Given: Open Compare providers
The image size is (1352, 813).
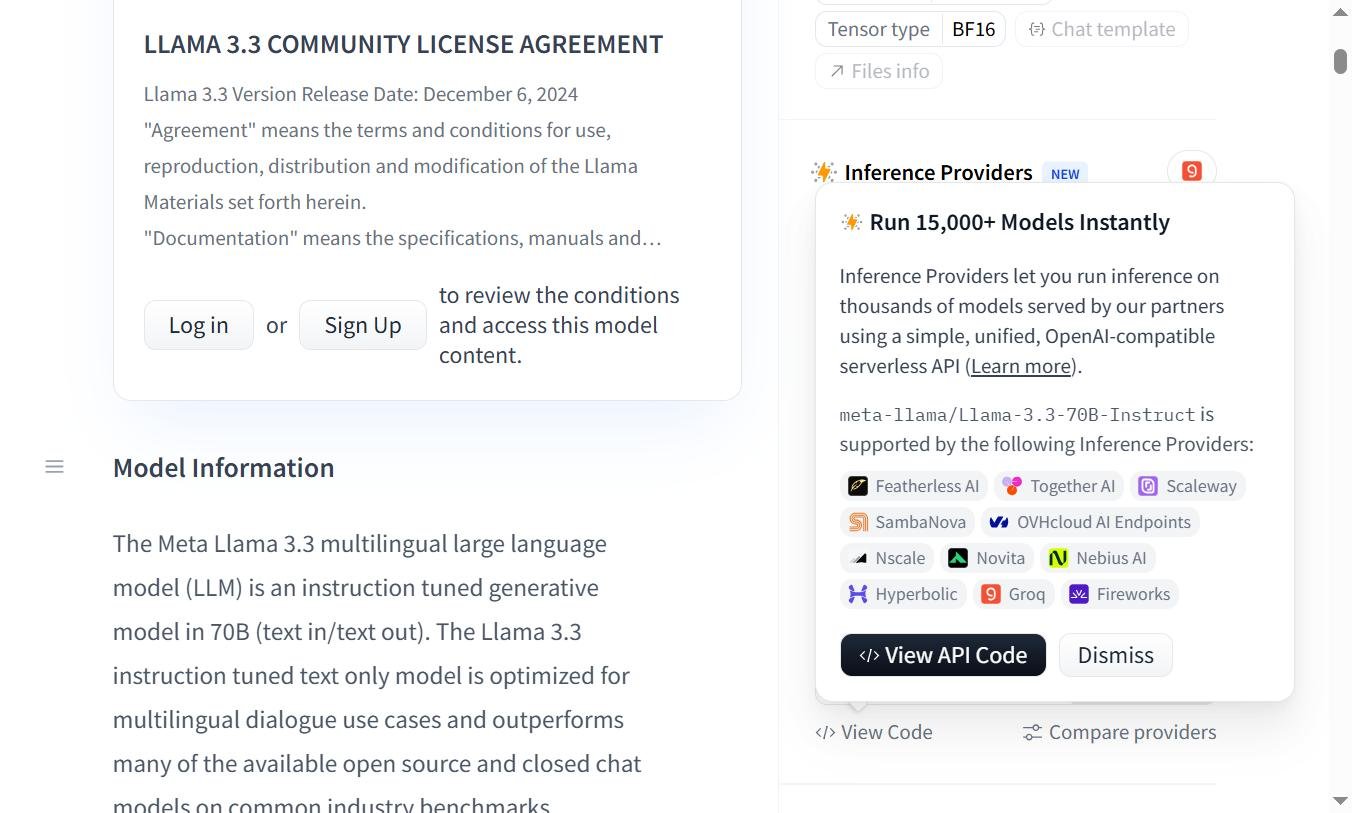Looking at the screenshot, I should (1119, 732).
